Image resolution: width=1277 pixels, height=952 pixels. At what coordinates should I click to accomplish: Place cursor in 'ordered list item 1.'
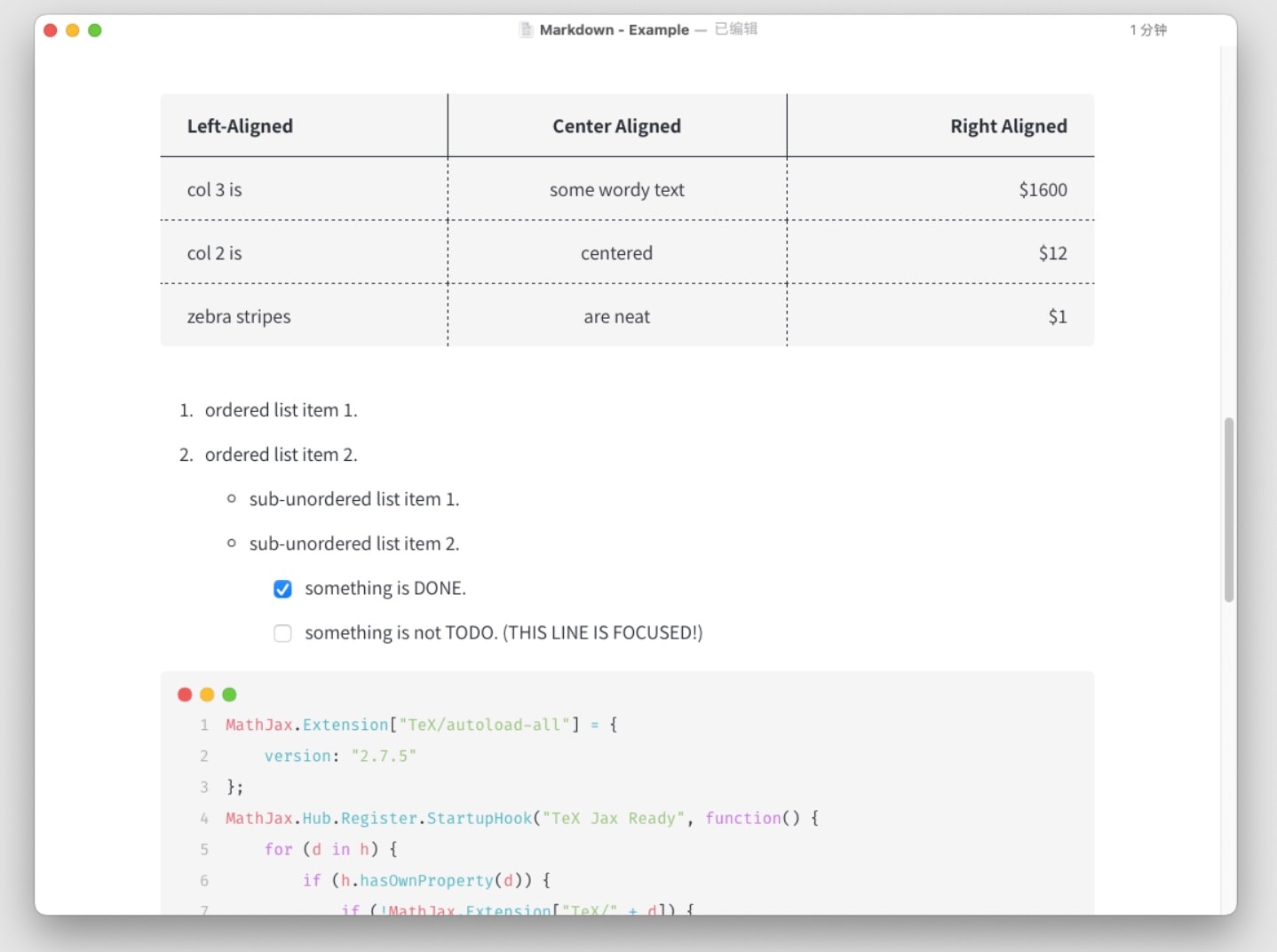[x=281, y=410]
